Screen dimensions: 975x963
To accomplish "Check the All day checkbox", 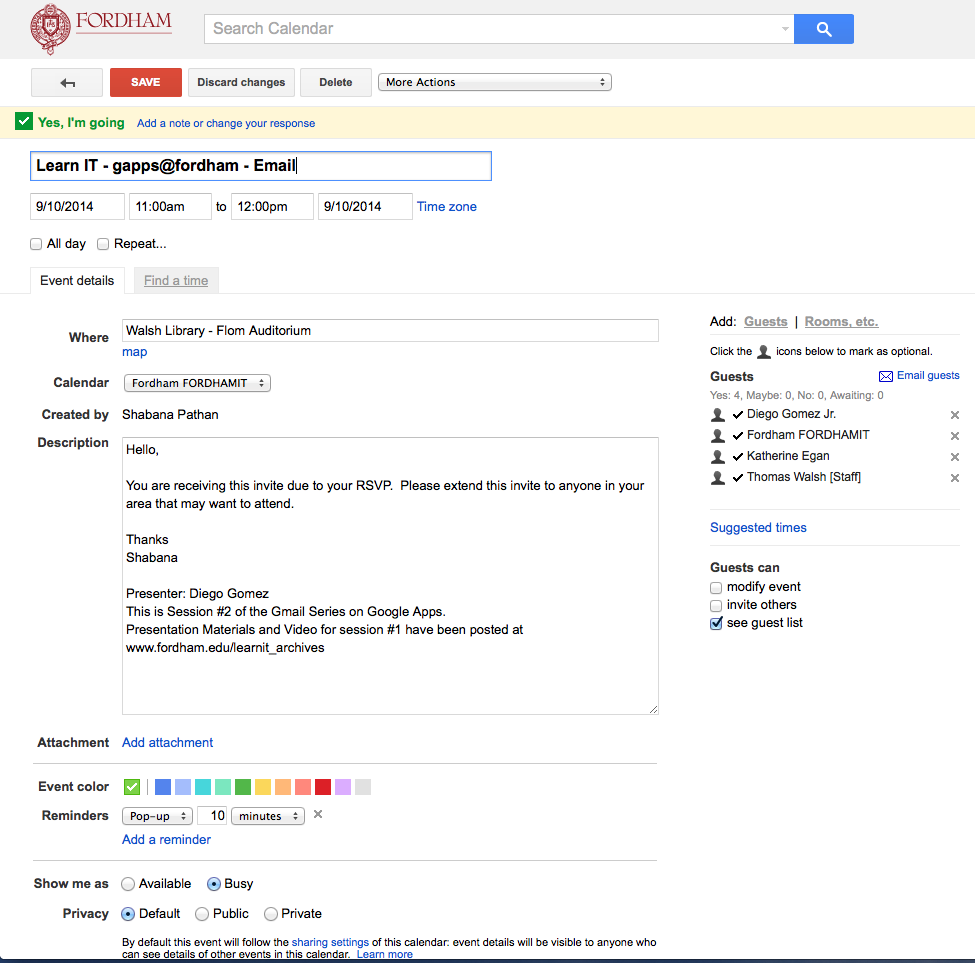I will (x=36, y=244).
